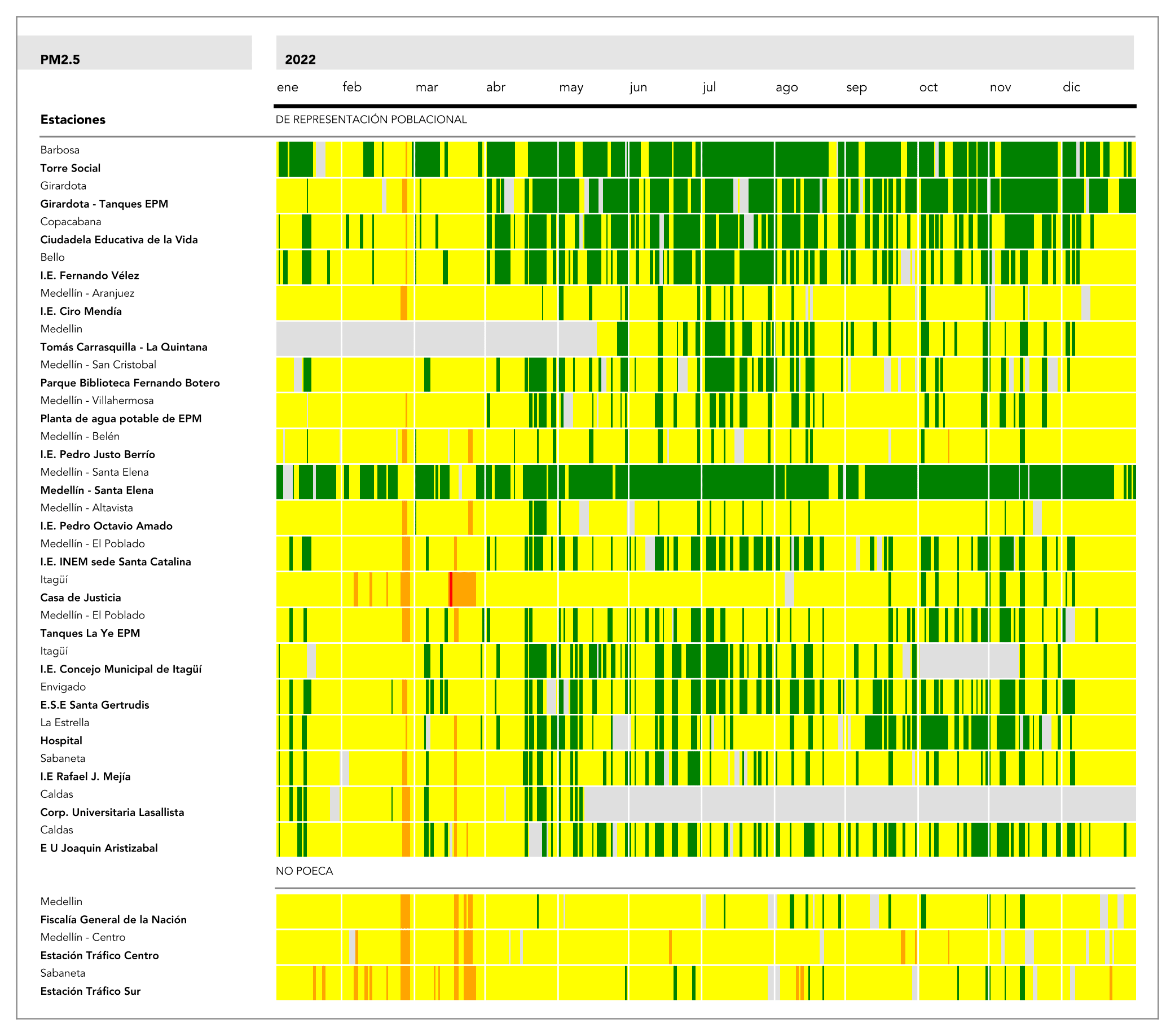Select the I.E. Fernando Vélez station
1175x1036 pixels.
click(x=90, y=275)
